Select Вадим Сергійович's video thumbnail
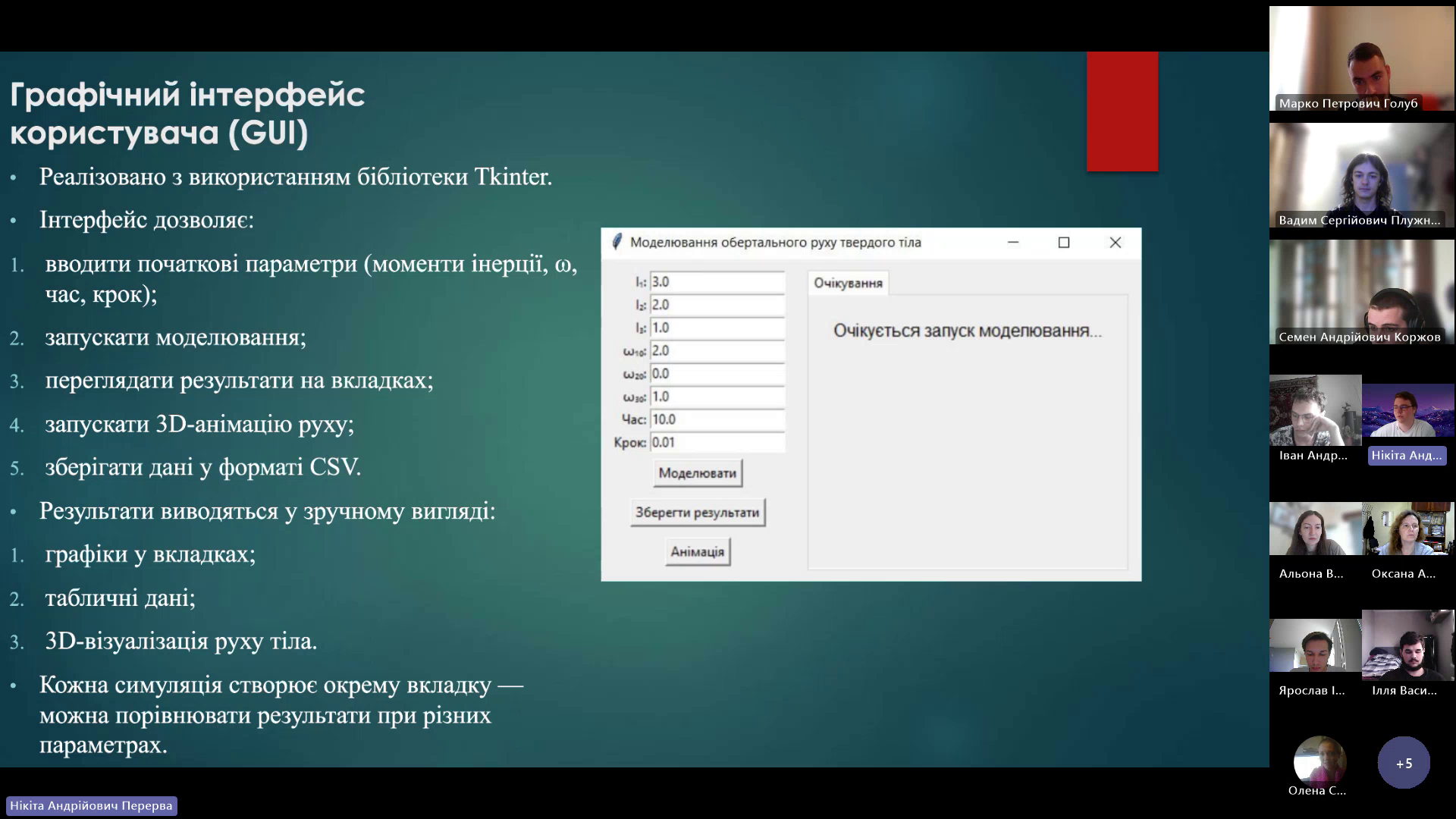Screen dimensions: 1456x819 [x=1361, y=176]
